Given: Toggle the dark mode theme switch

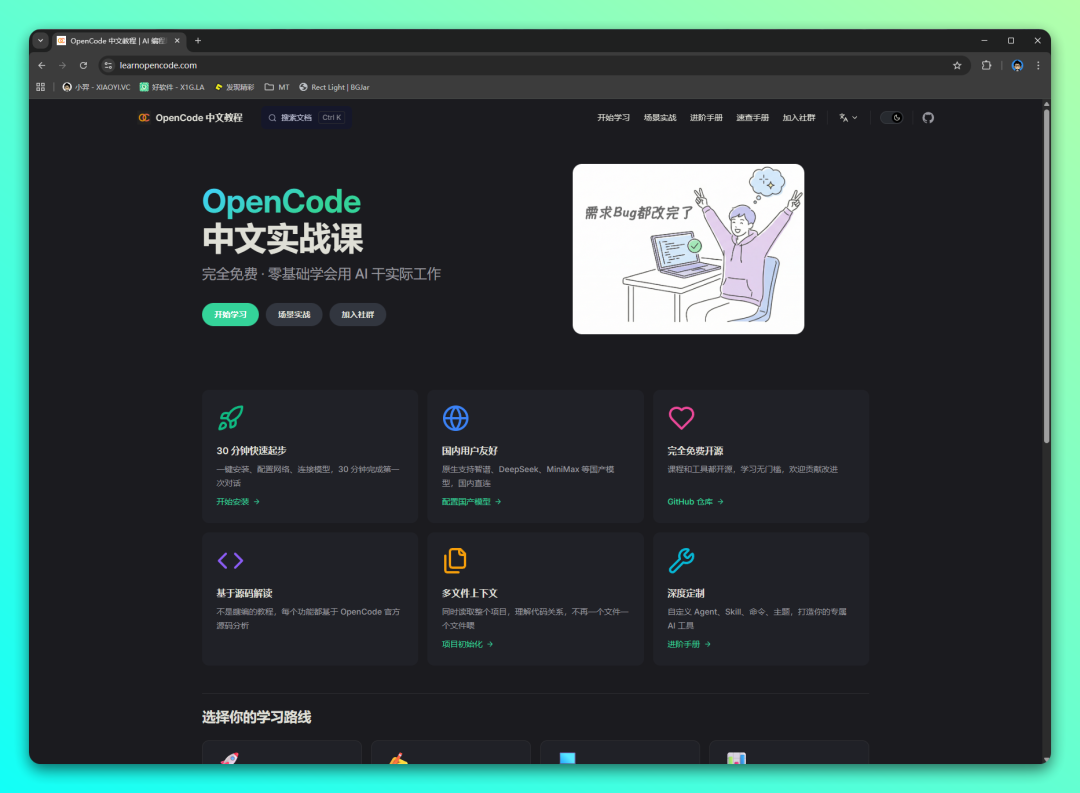Looking at the screenshot, I should click(892, 118).
